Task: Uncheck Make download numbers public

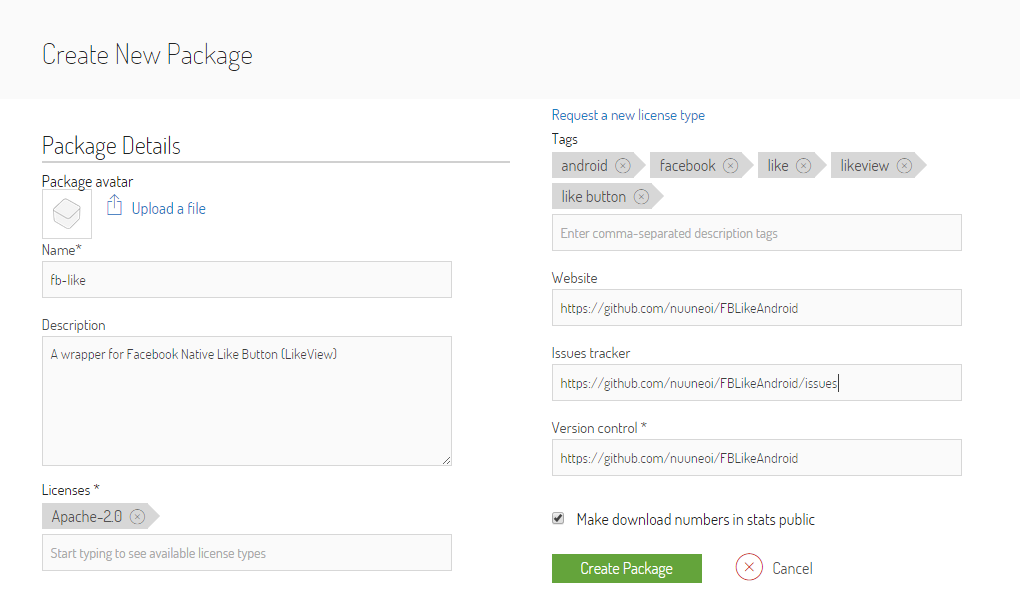Action: (x=558, y=519)
